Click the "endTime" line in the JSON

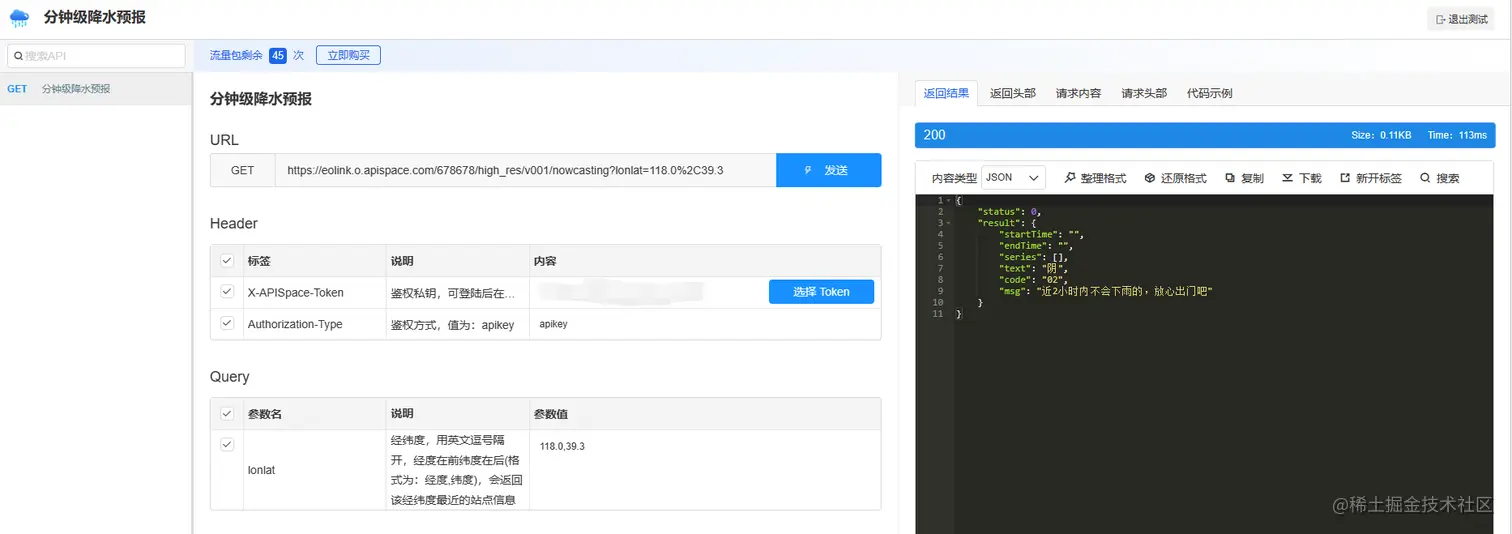[1036, 245]
